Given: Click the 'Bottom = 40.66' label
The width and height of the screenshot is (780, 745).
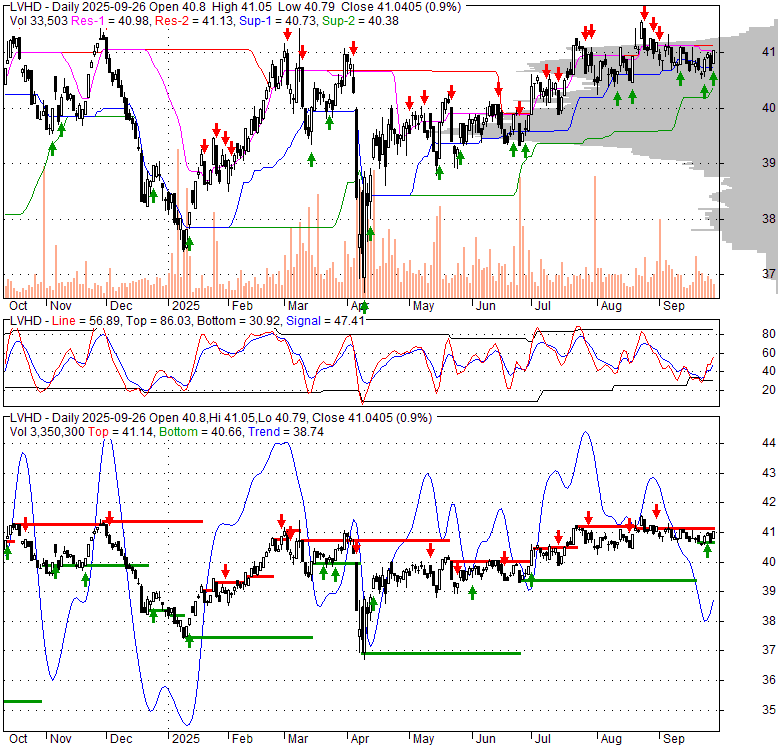Looking at the screenshot, I should [200, 432].
